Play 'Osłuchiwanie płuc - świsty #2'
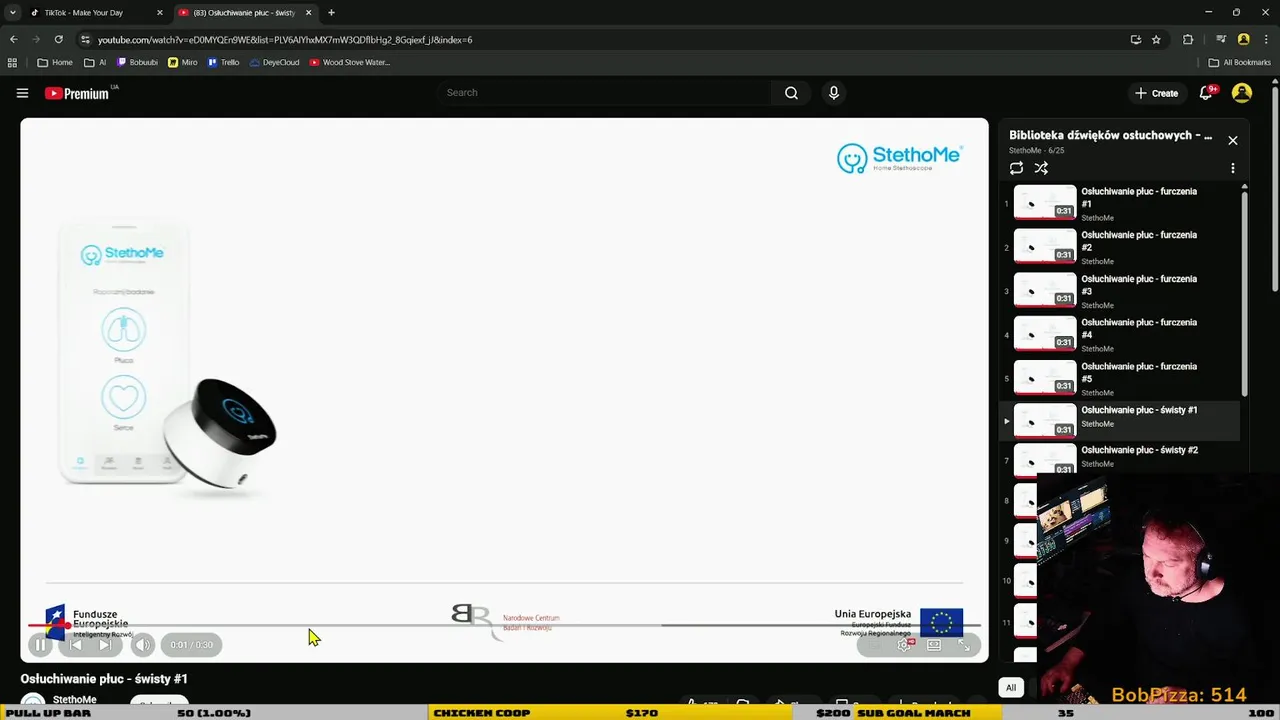 point(1120,460)
